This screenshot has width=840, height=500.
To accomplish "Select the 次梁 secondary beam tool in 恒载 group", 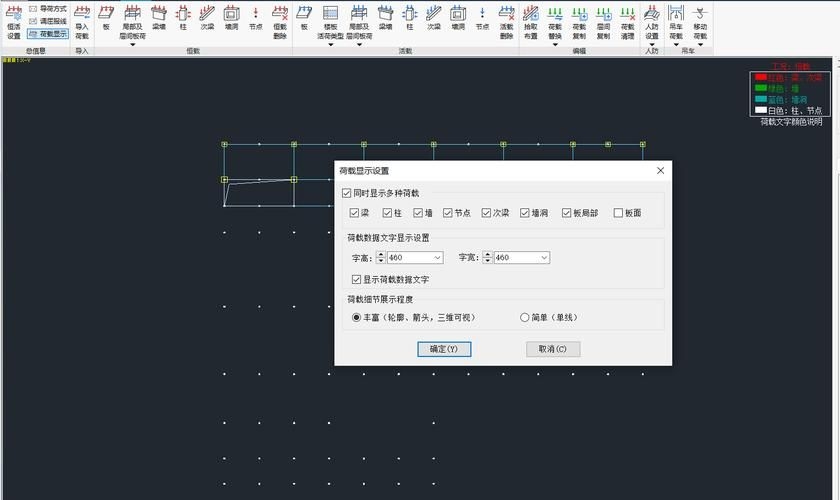I will (207, 18).
